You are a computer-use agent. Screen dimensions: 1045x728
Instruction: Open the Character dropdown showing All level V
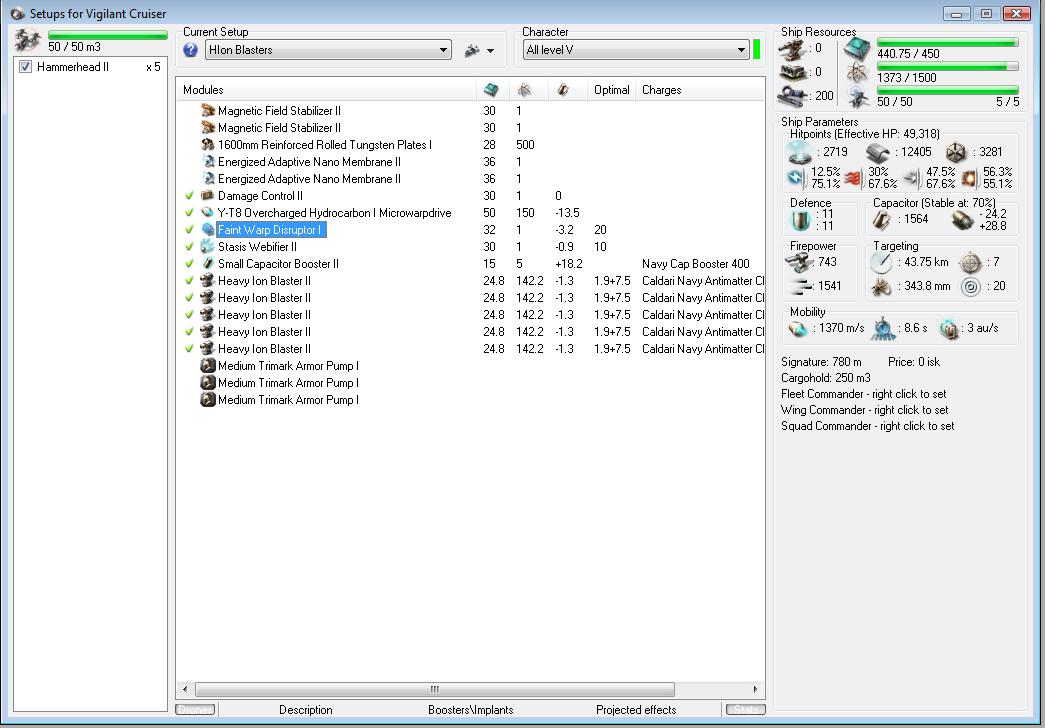636,50
